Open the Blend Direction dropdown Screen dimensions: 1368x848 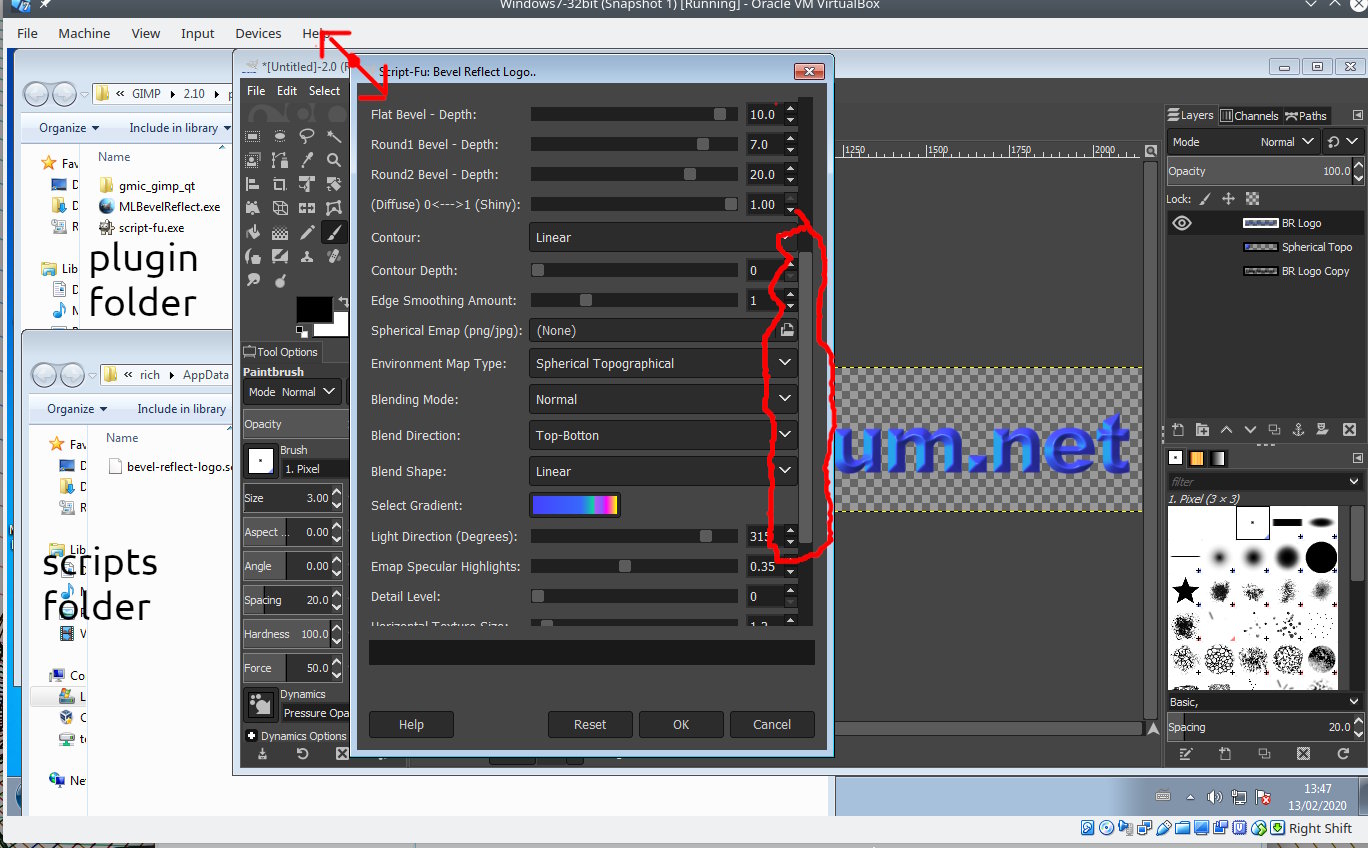pos(663,435)
